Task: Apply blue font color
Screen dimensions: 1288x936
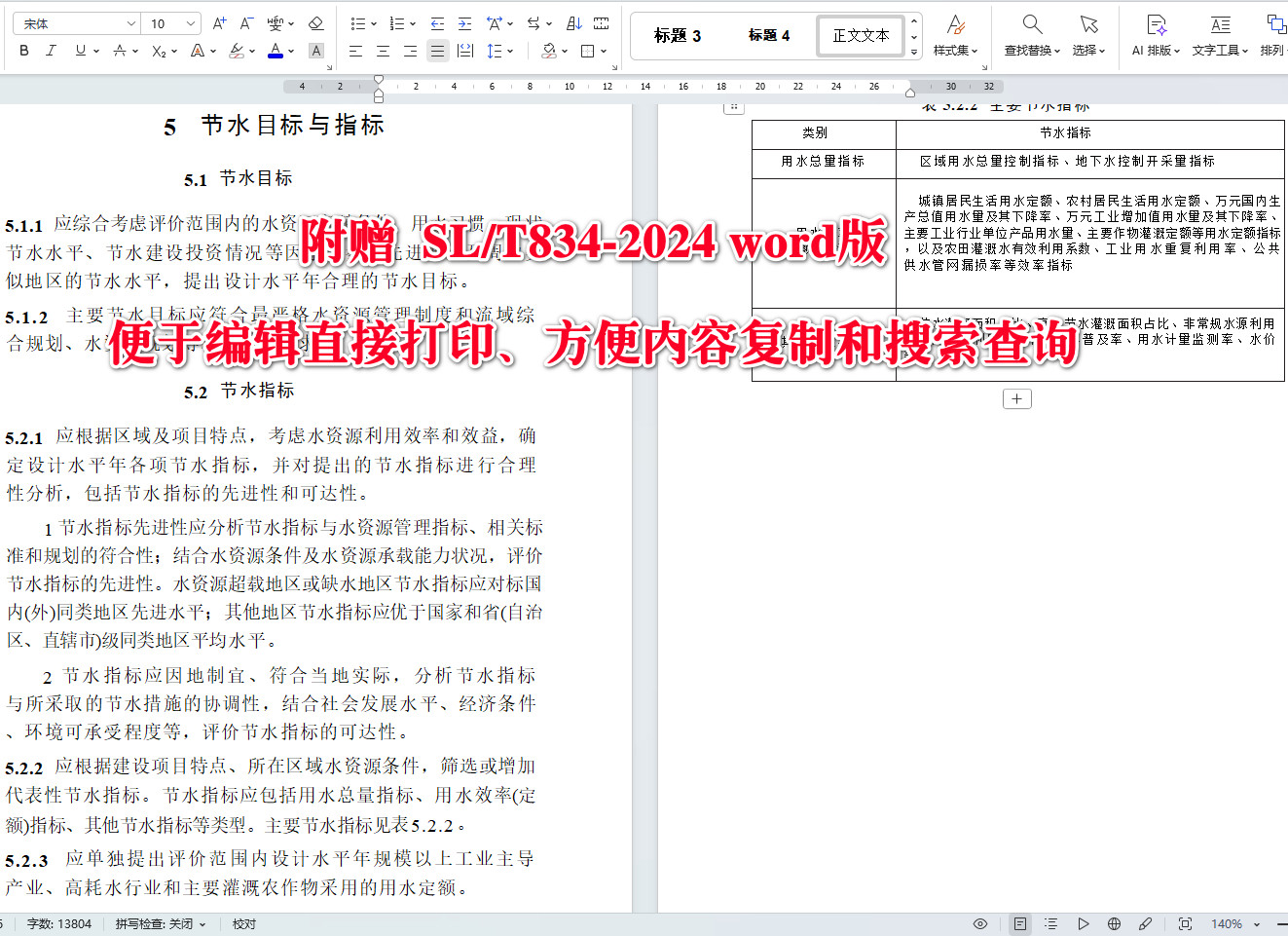Action: 276,51
